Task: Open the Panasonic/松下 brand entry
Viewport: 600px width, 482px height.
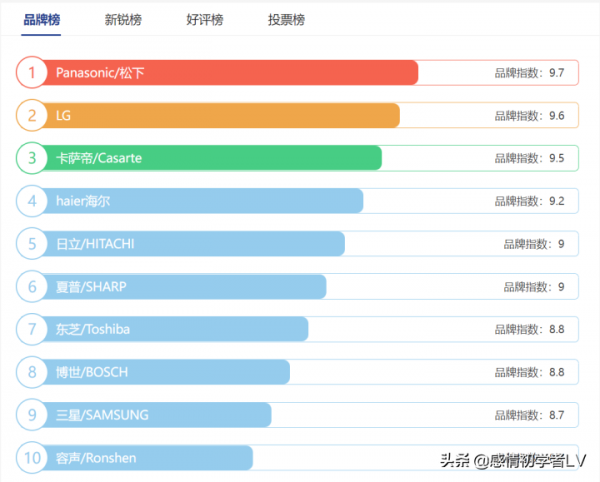Action: click(x=100, y=73)
